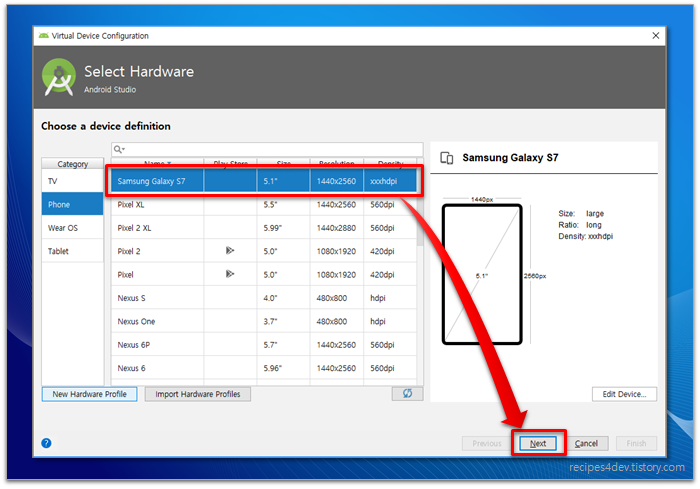
Task: Click the Next button
Action: tap(538, 443)
